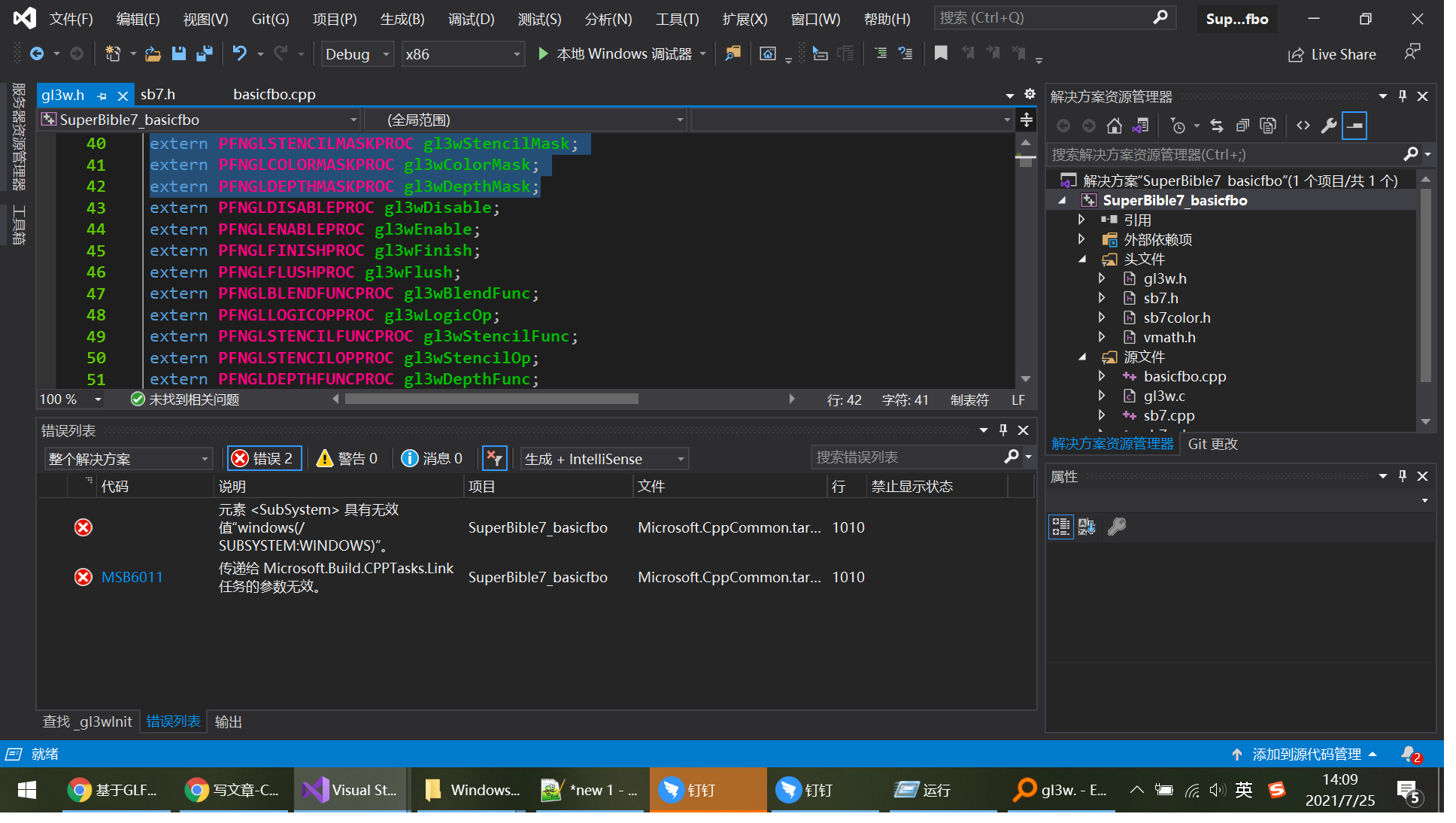Click the Undo icon in toolbar
The width and height of the screenshot is (1456, 823).
pyautogui.click(x=239, y=53)
